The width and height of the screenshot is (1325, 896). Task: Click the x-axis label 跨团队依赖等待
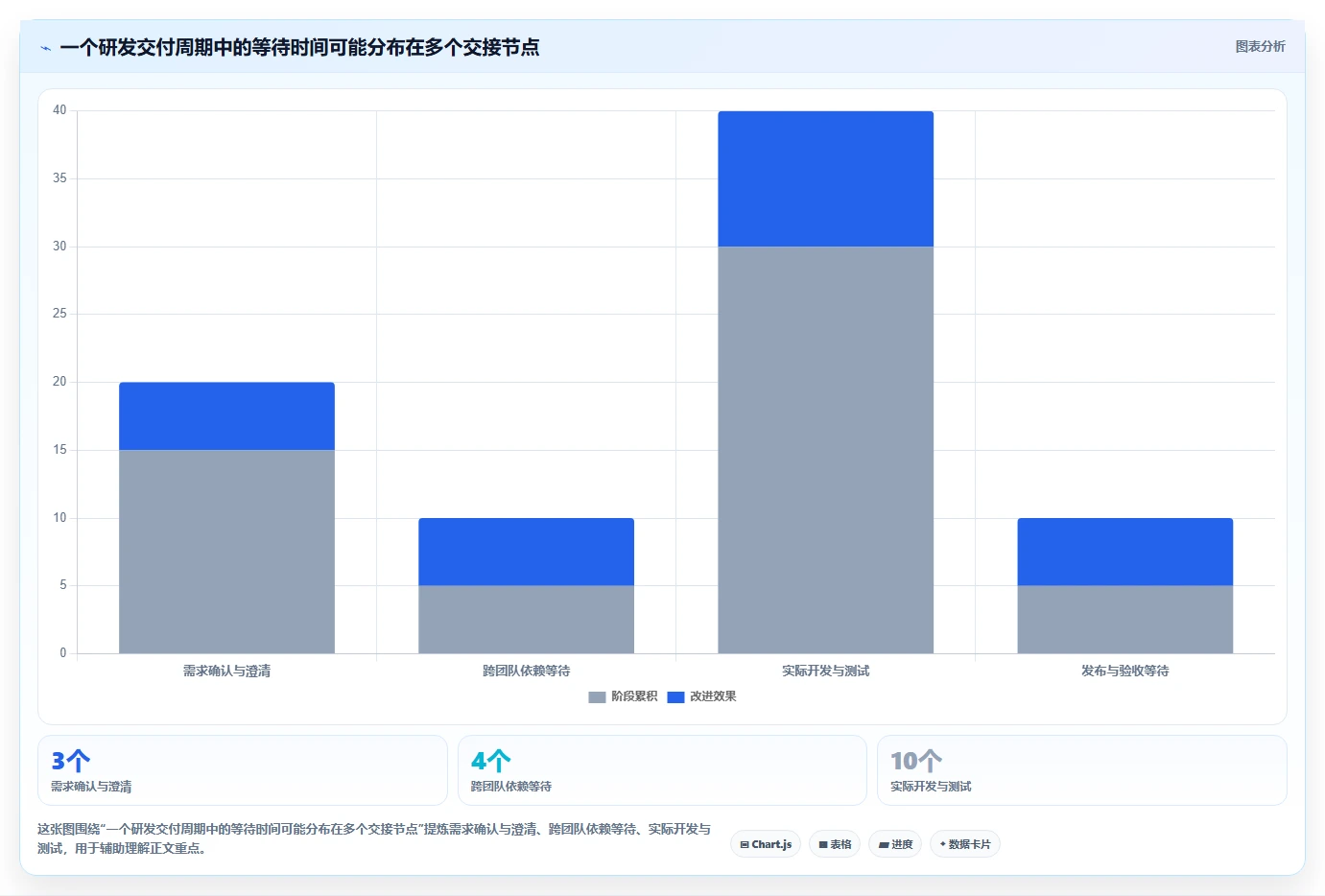526,672
